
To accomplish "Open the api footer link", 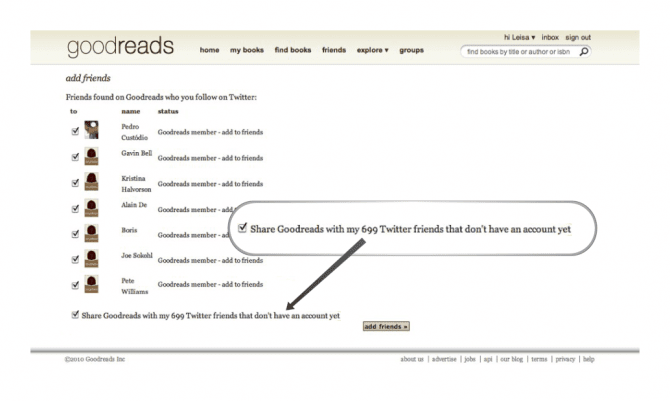I will (x=488, y=359).
